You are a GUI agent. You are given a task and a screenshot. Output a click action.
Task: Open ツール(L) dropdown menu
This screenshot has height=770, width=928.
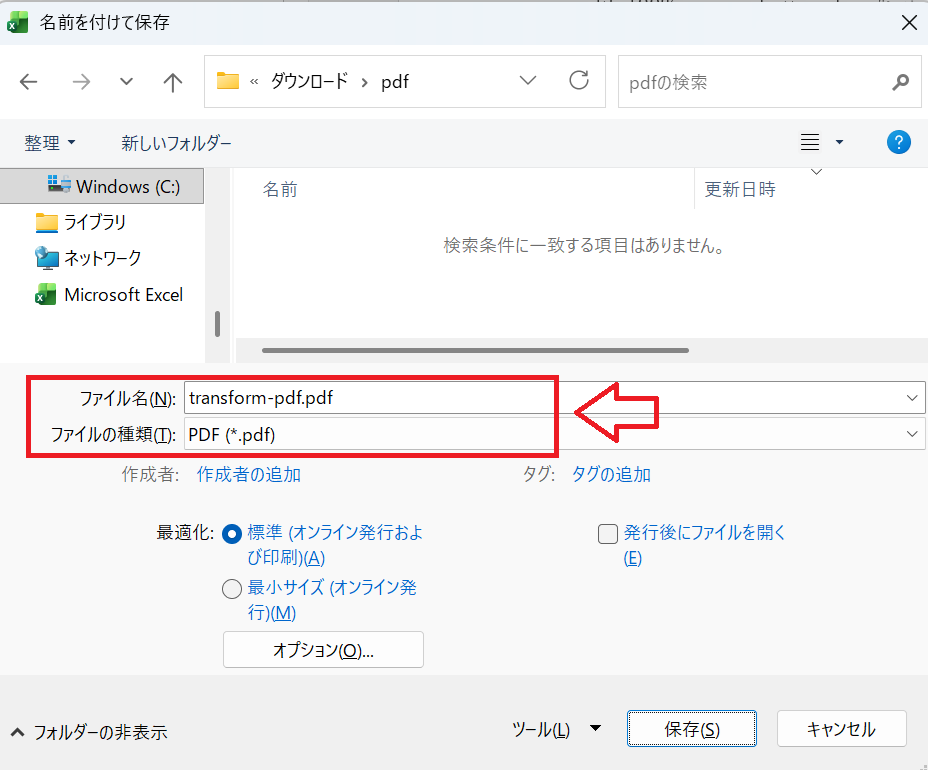pyautogui.click(x=556, y=729)
